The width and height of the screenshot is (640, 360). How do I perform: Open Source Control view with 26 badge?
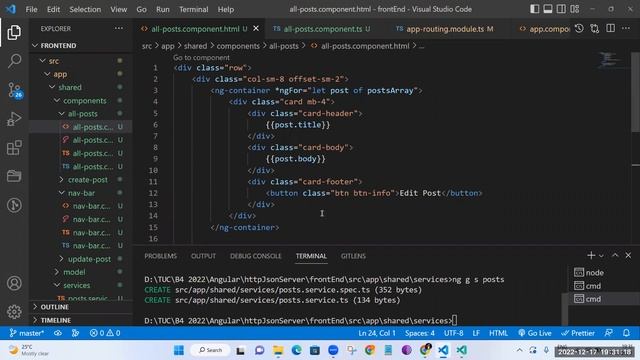(x=15, y=90)
